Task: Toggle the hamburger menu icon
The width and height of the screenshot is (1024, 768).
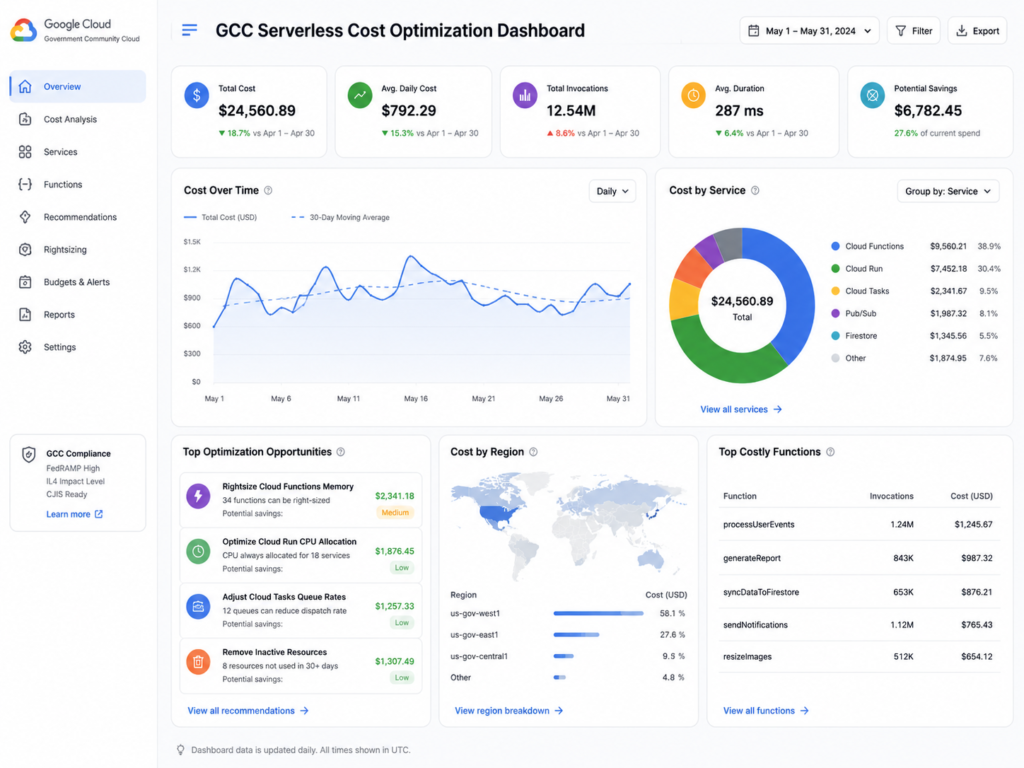Action: 189,30
